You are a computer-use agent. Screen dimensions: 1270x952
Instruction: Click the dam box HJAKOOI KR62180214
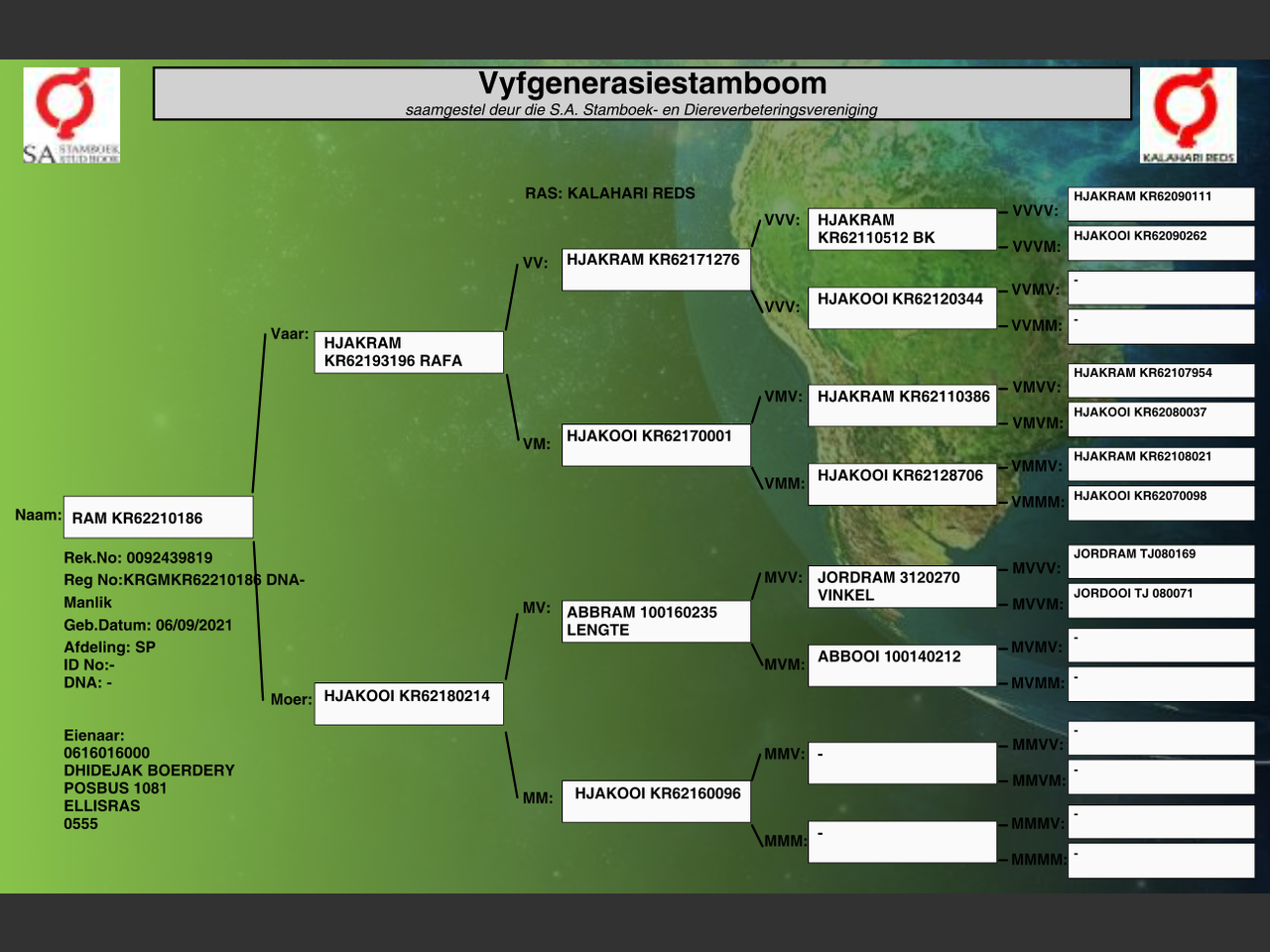tap(409, 703)
